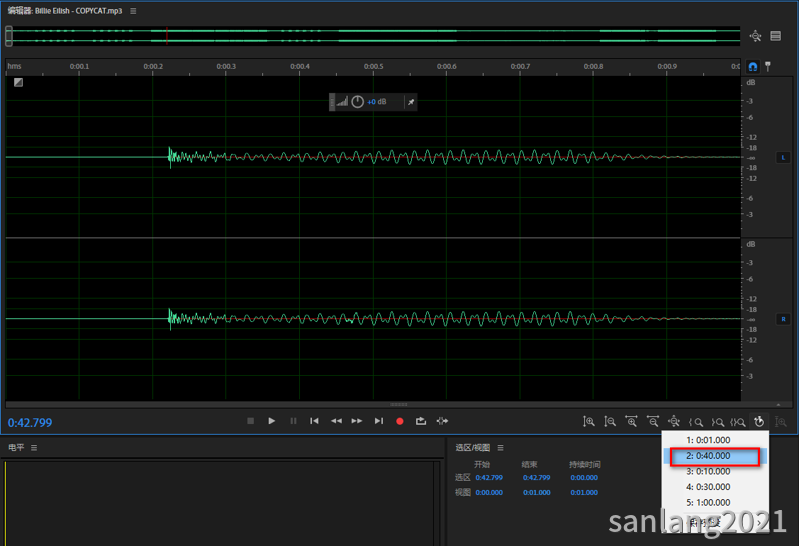The image size is (799, 546).
Task: Toggle left channel L button
Action: (783, 158)
